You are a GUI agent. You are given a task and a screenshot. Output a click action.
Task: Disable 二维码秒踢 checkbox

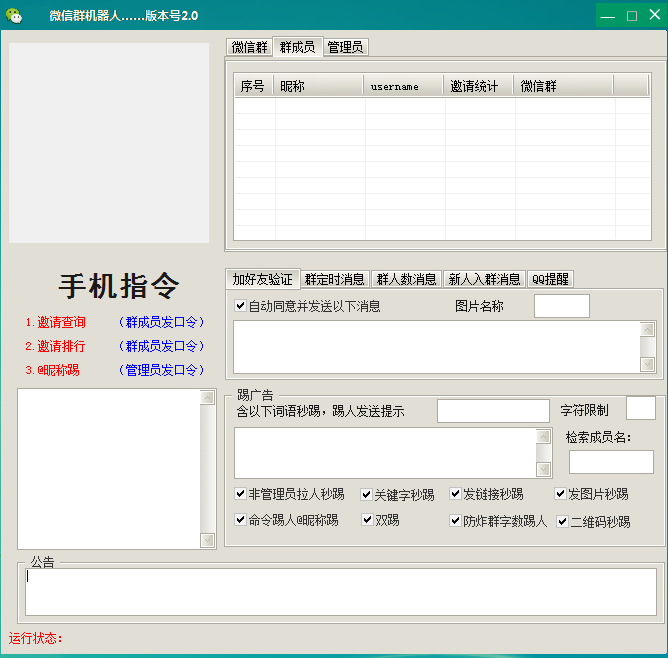(x=562, y=521)
